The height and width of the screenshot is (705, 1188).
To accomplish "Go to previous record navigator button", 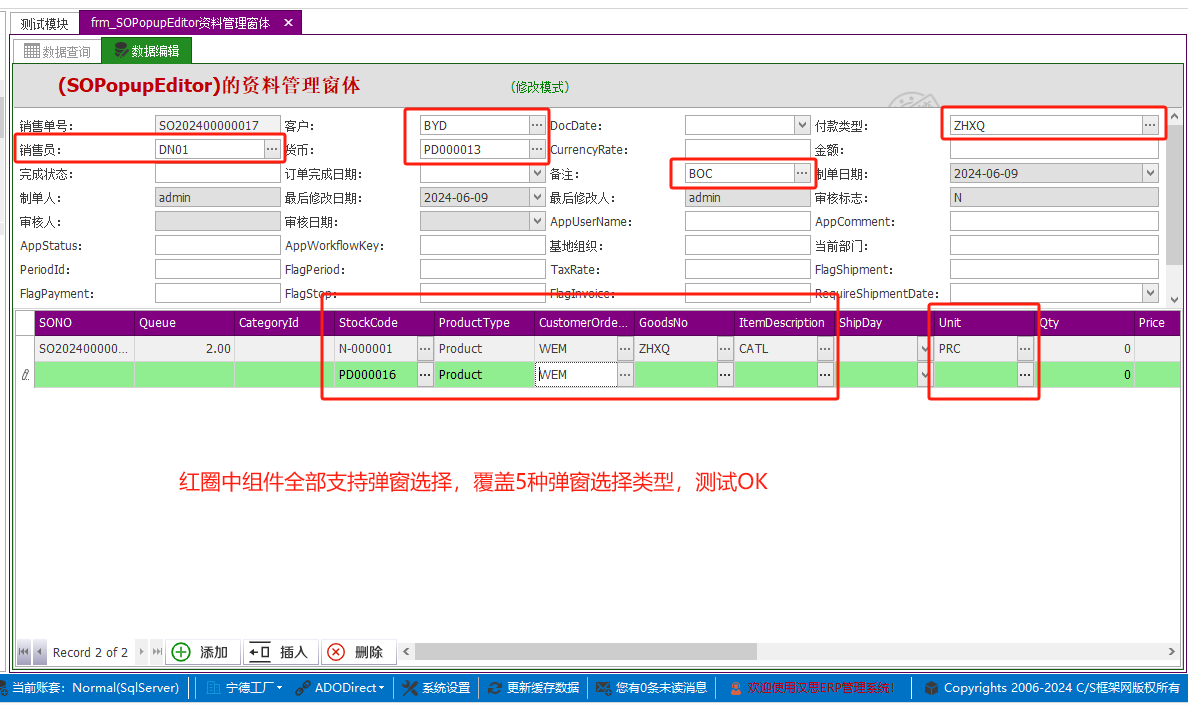I will pyautogui.click(x=39, y=652).
